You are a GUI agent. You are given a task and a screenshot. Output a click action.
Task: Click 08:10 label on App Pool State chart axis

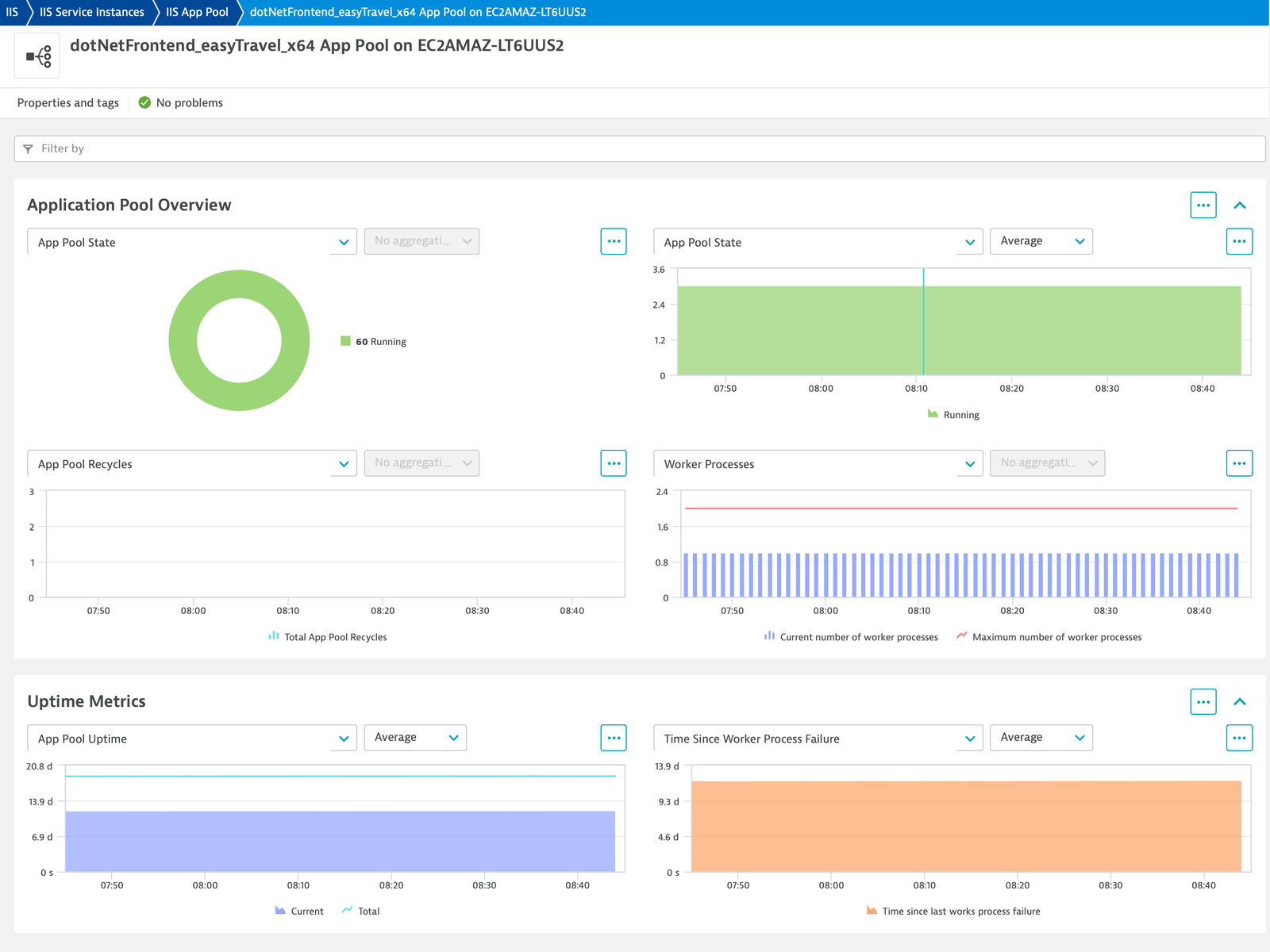point(916,389)
